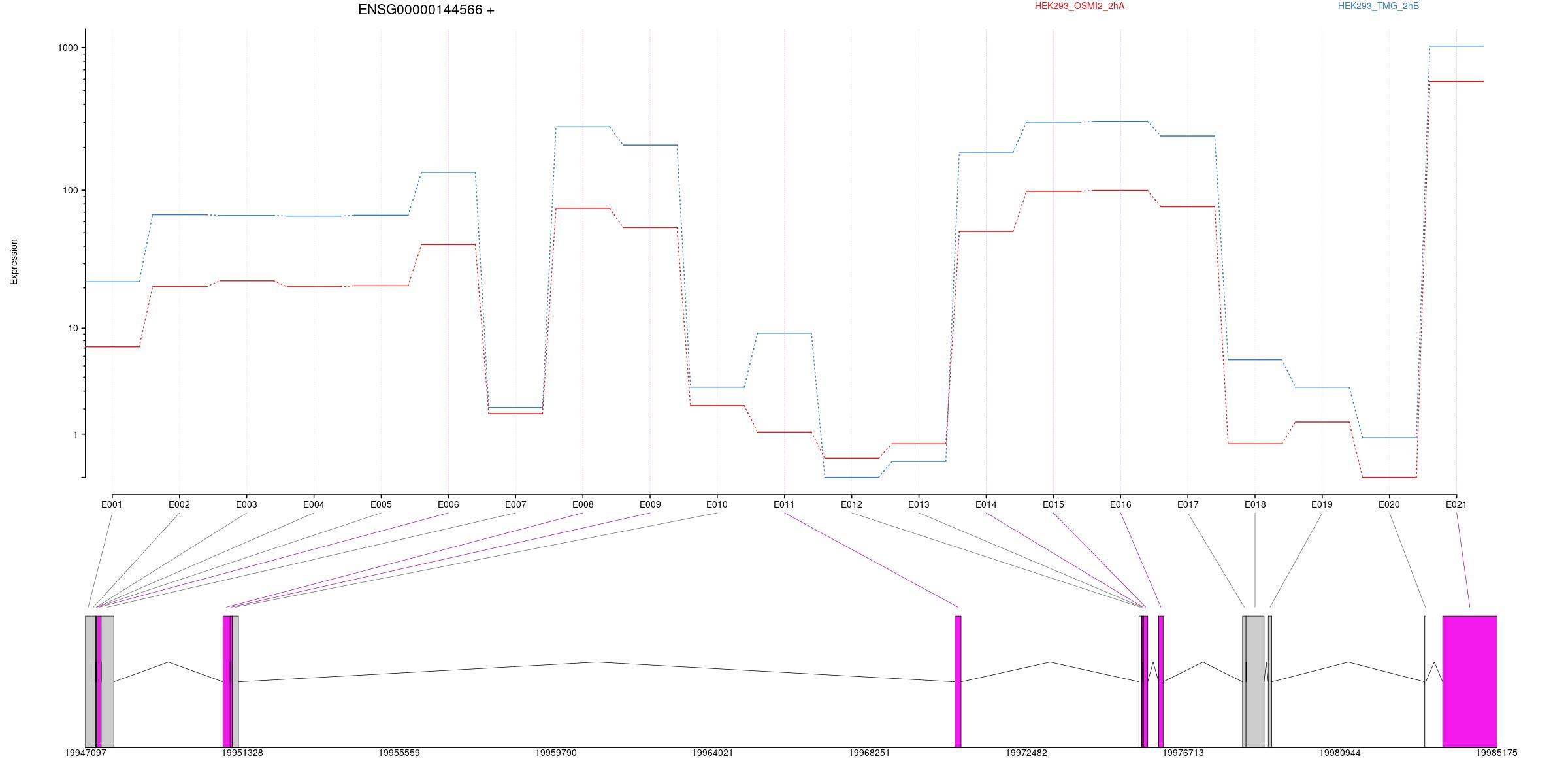Click genomic coordinate 19955559
1568x784 pixels.
click(399, 753)
